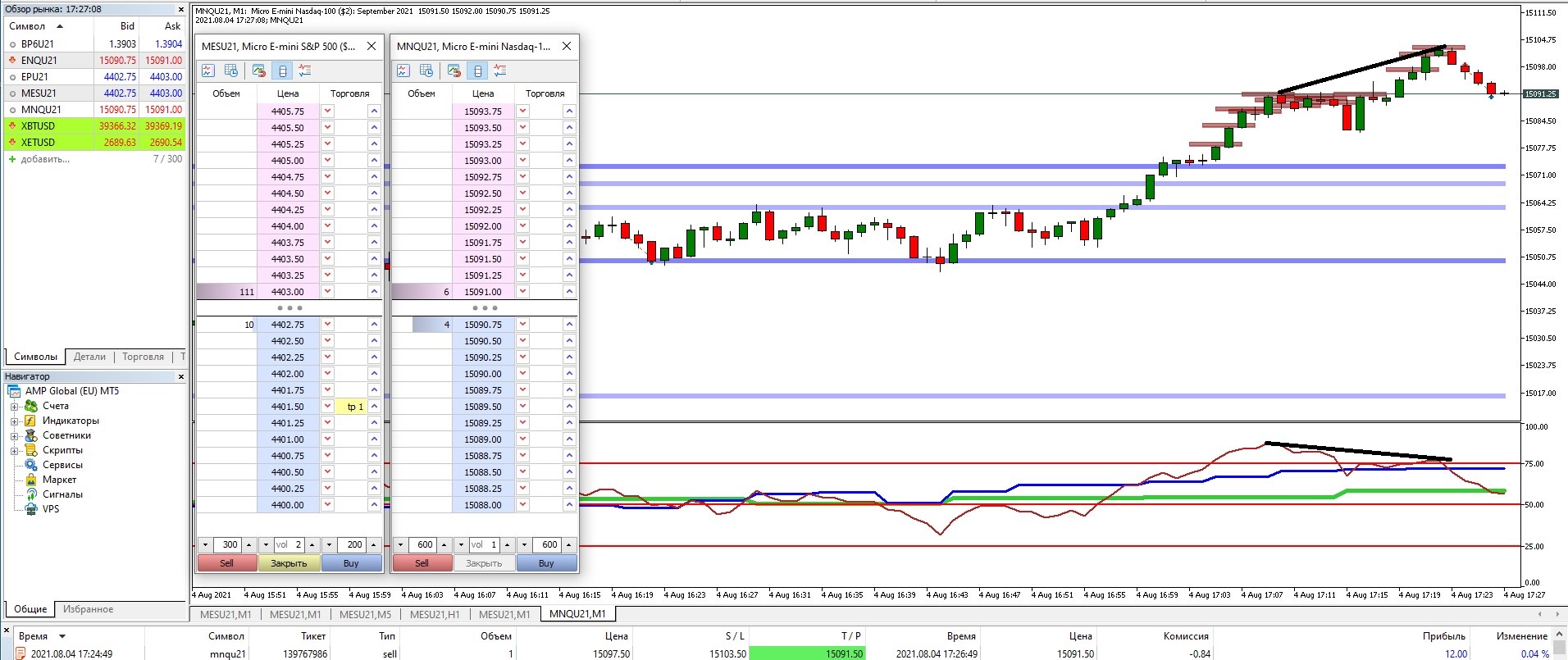Click the yellow Закрыть button in MESU21 window
Viewport: 1568px width, 660px height.
[x=289, y=563]
